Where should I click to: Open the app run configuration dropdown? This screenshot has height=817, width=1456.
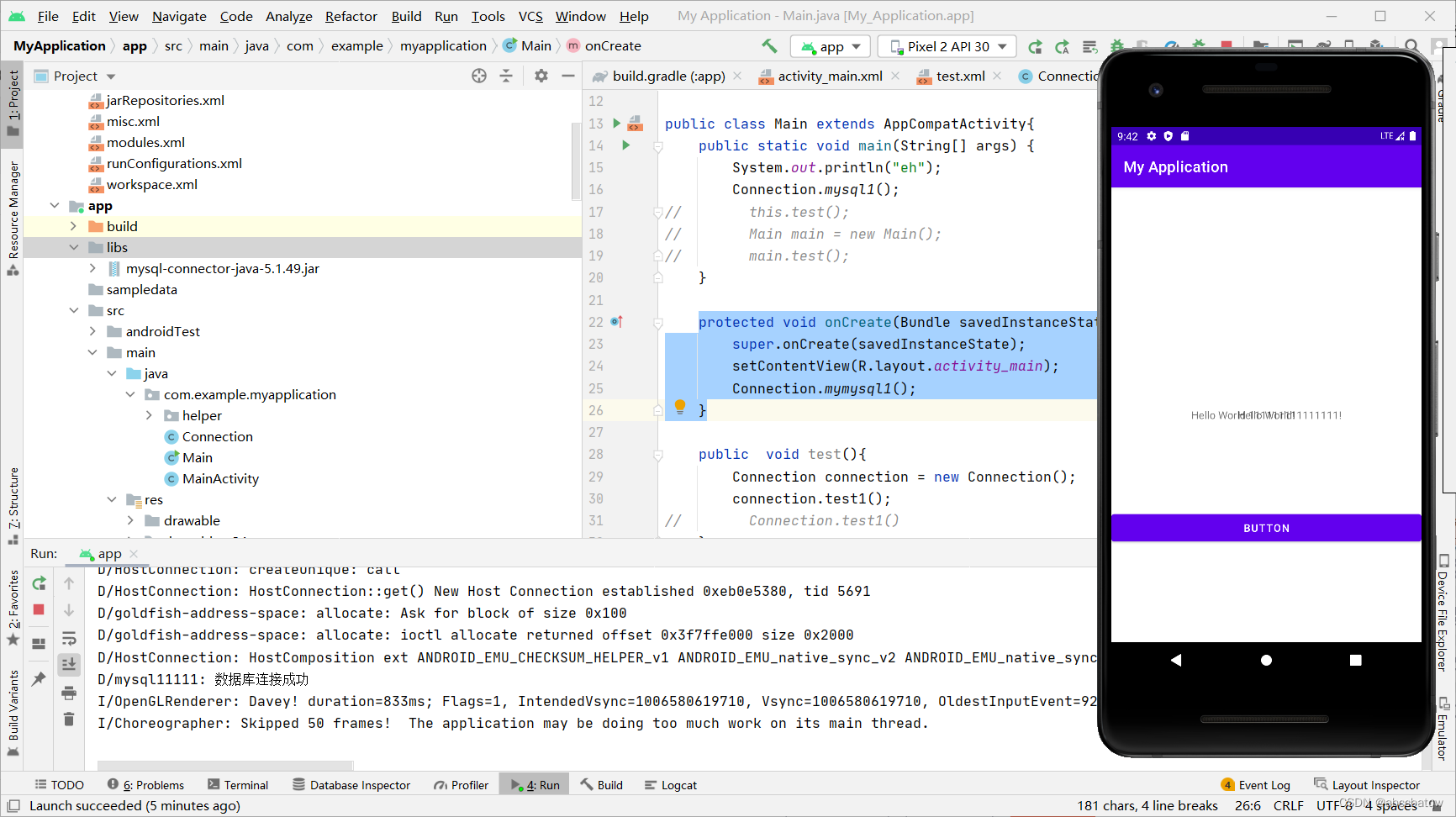[831, 47]
